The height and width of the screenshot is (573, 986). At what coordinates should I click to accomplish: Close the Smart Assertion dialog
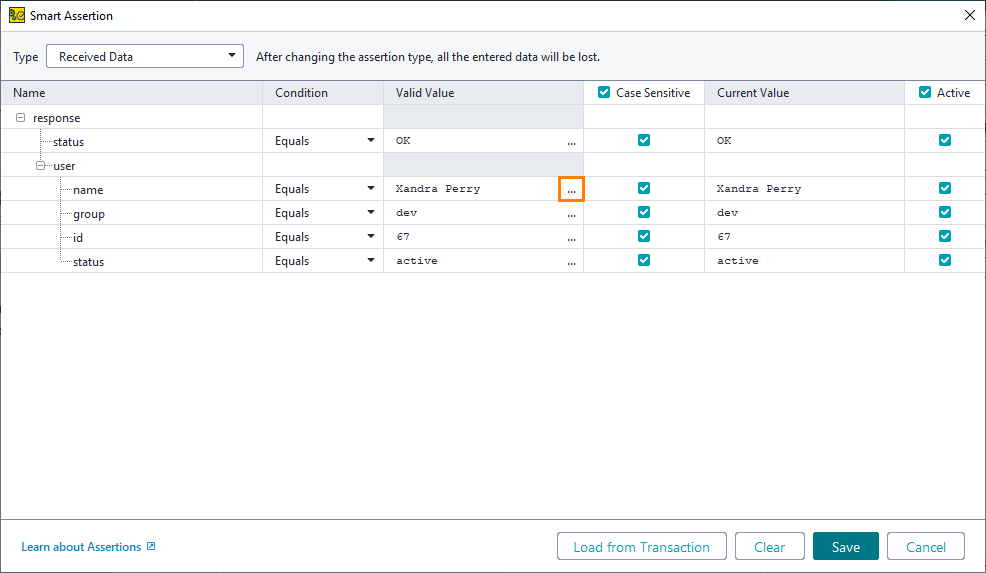pos(970,15)
